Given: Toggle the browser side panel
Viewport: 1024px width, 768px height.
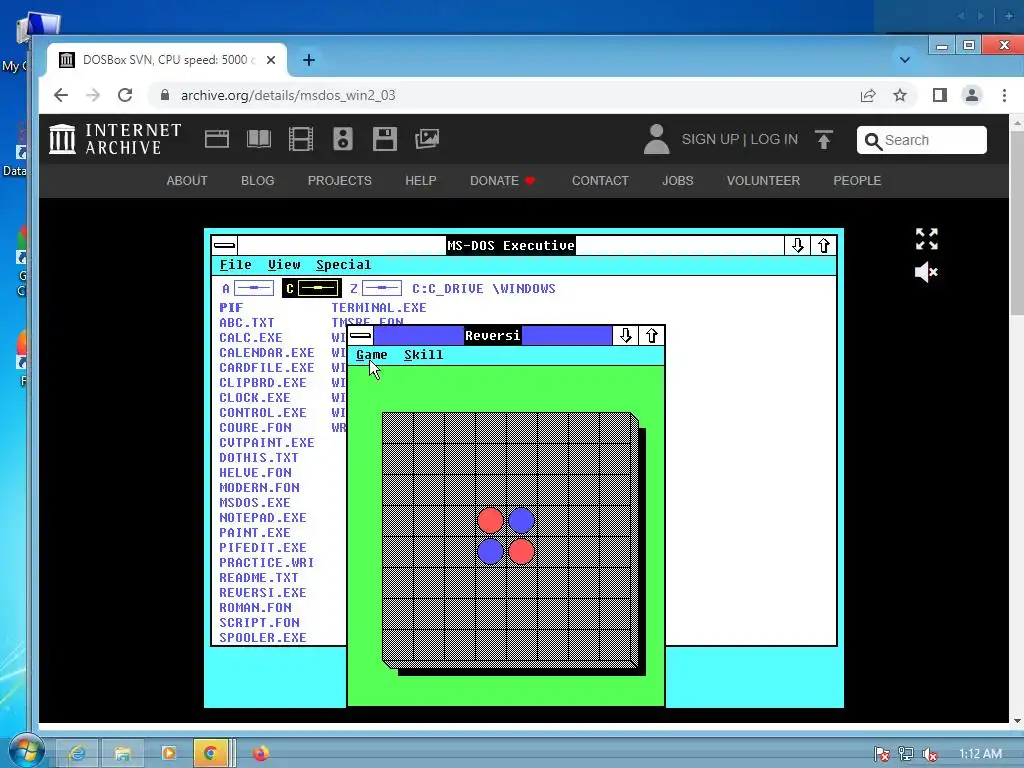Looking at the screenshot, I should click(x=940, y=95).
